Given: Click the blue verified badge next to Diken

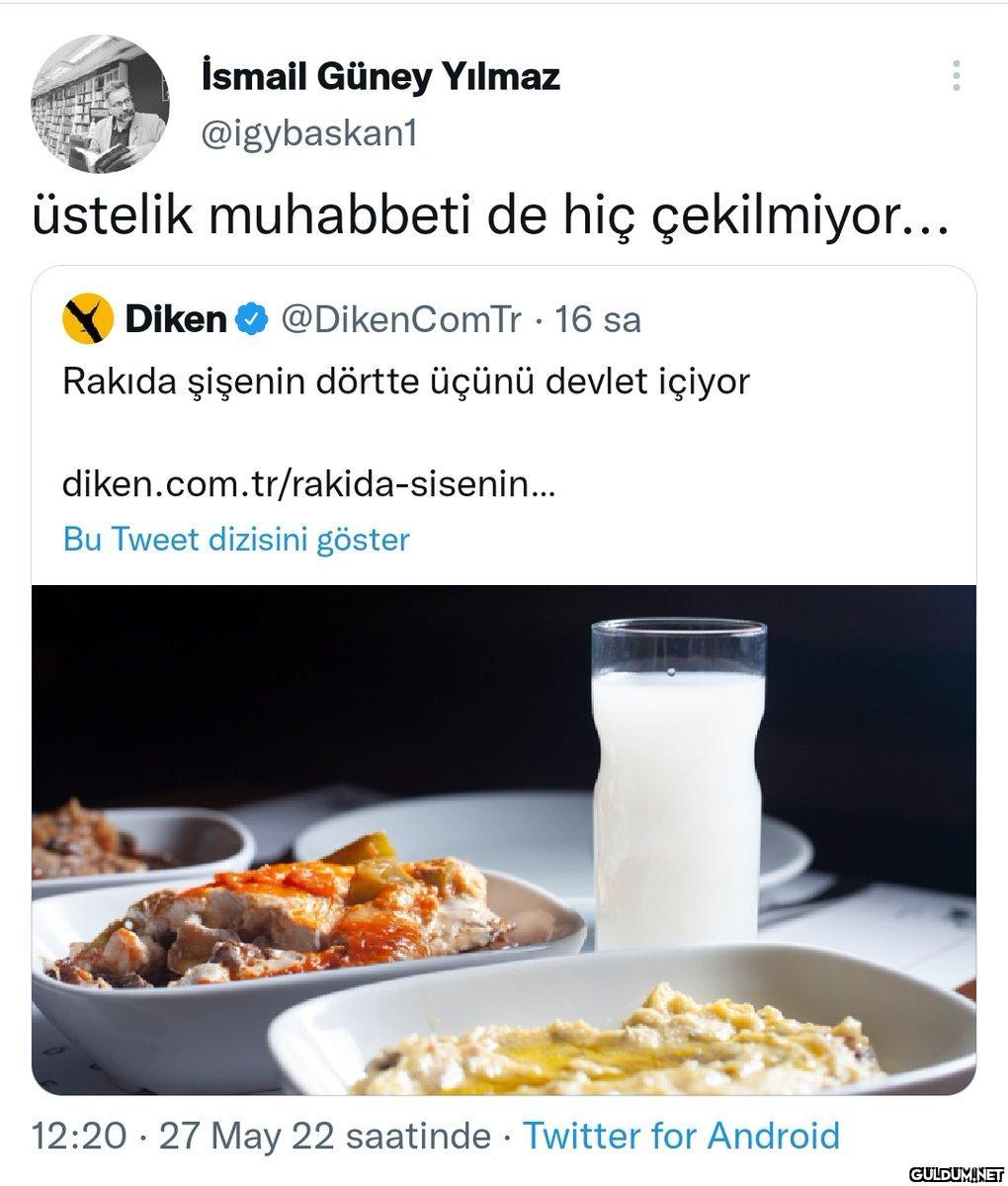Looking at the screenshot, I should click(253, 319).
